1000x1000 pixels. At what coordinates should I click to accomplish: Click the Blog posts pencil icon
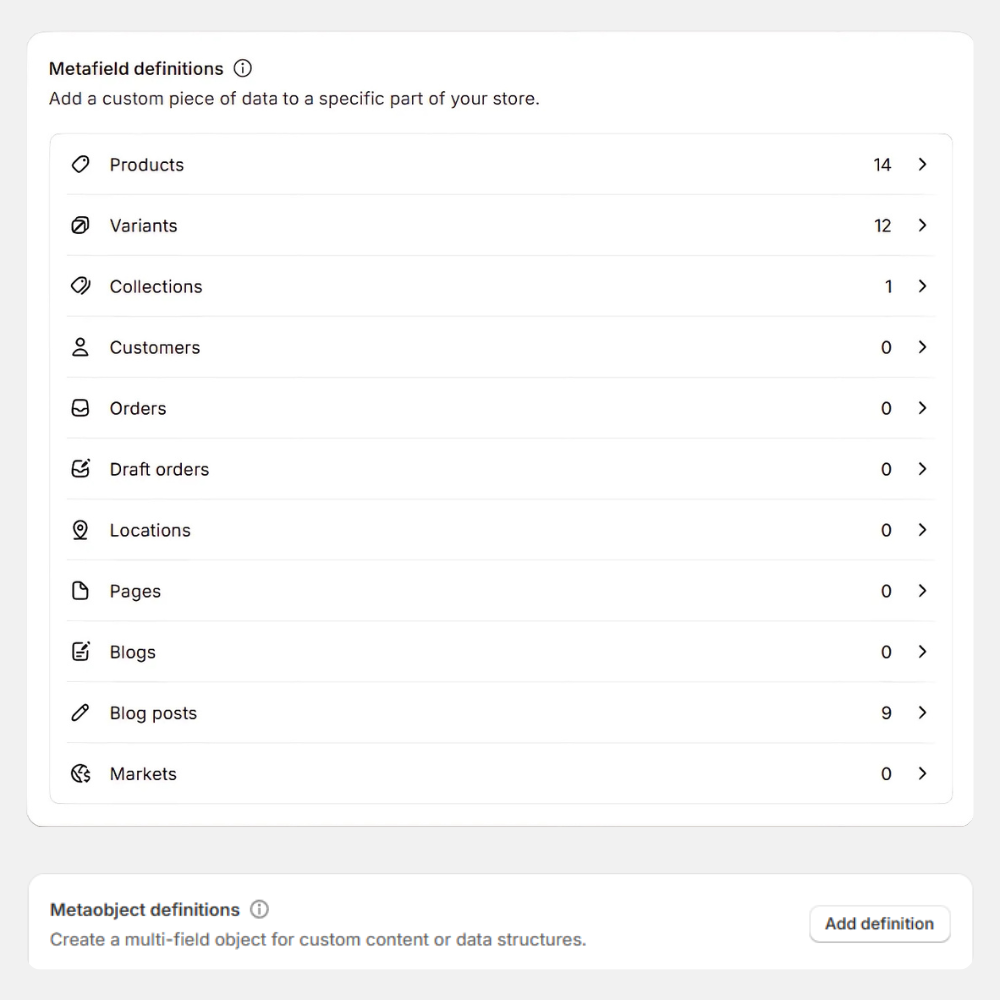(81, 713)
